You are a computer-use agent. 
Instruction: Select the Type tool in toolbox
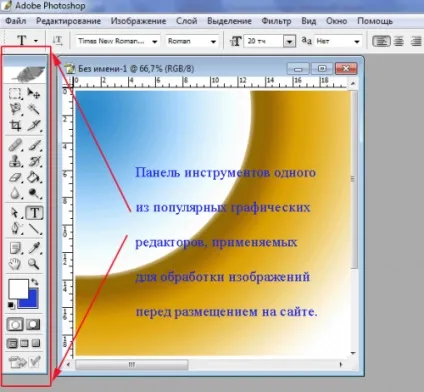click(x=35, y=213)
